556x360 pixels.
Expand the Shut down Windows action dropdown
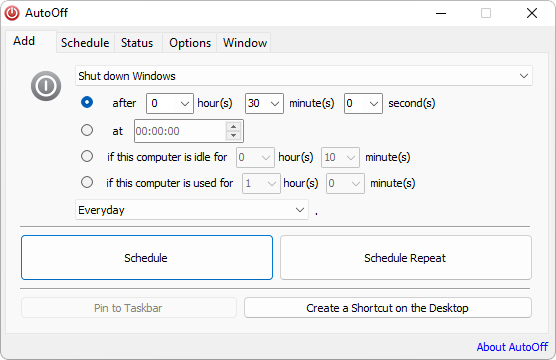click(304, 76)
